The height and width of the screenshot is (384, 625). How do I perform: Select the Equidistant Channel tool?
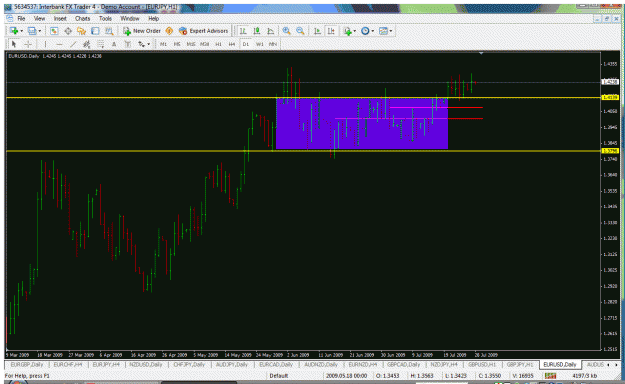(86, 44)
